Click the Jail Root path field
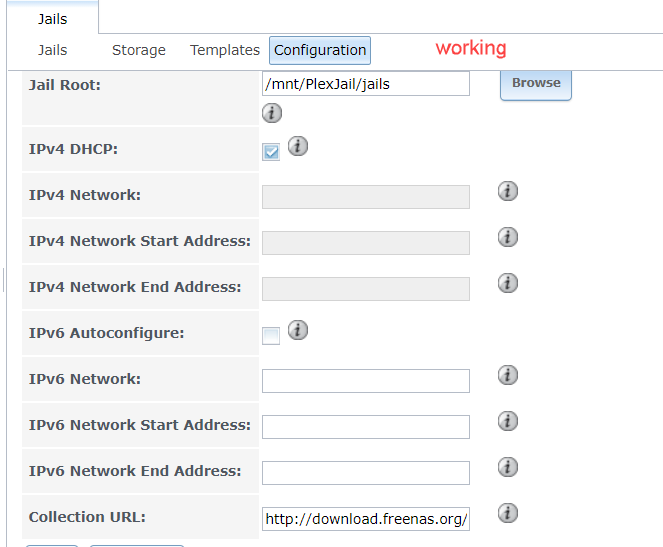Image resolution: width=663 pixels, height=547 pixels. coord(365,84)
